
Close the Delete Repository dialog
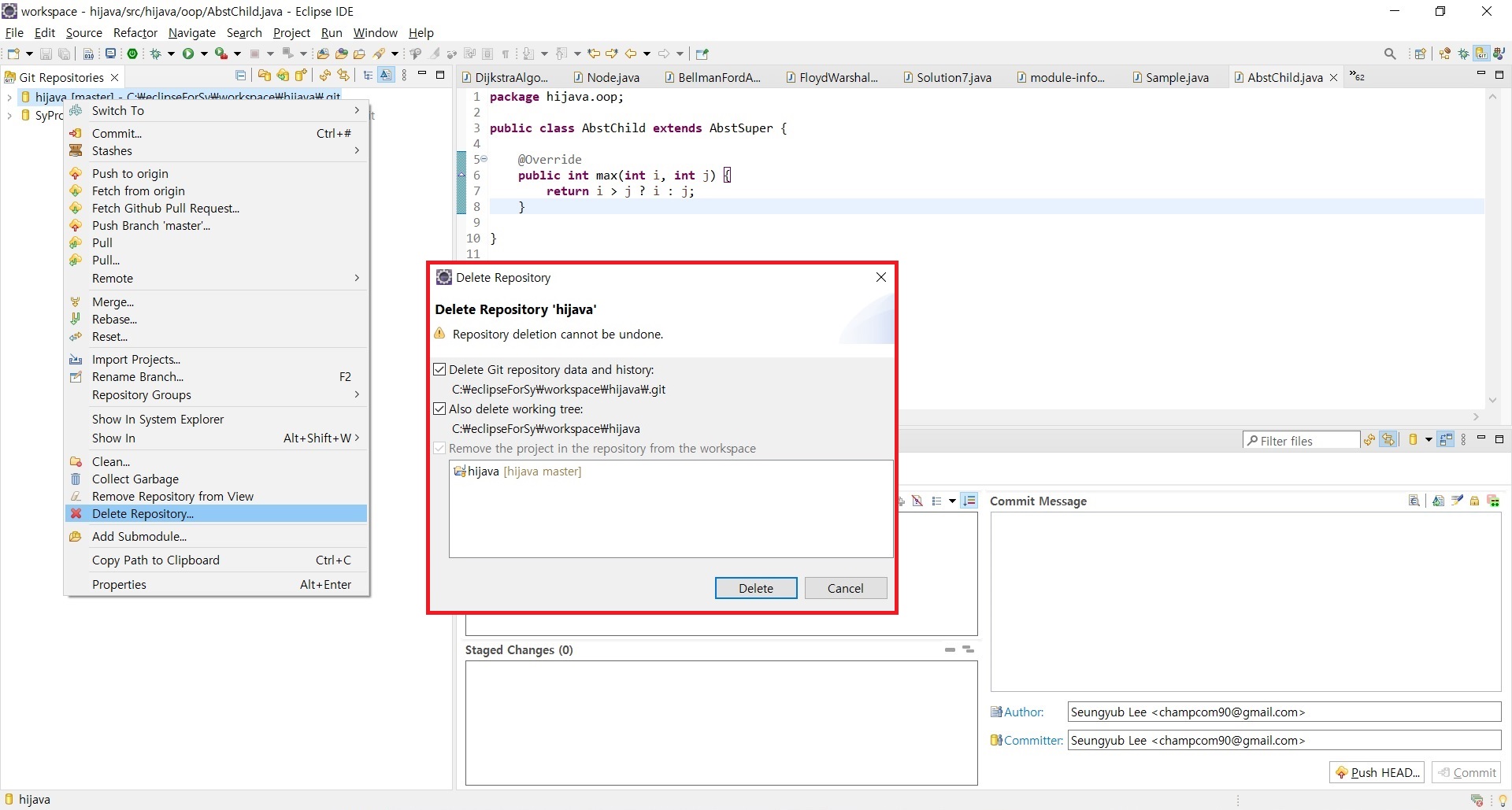(x=881, y=277)
